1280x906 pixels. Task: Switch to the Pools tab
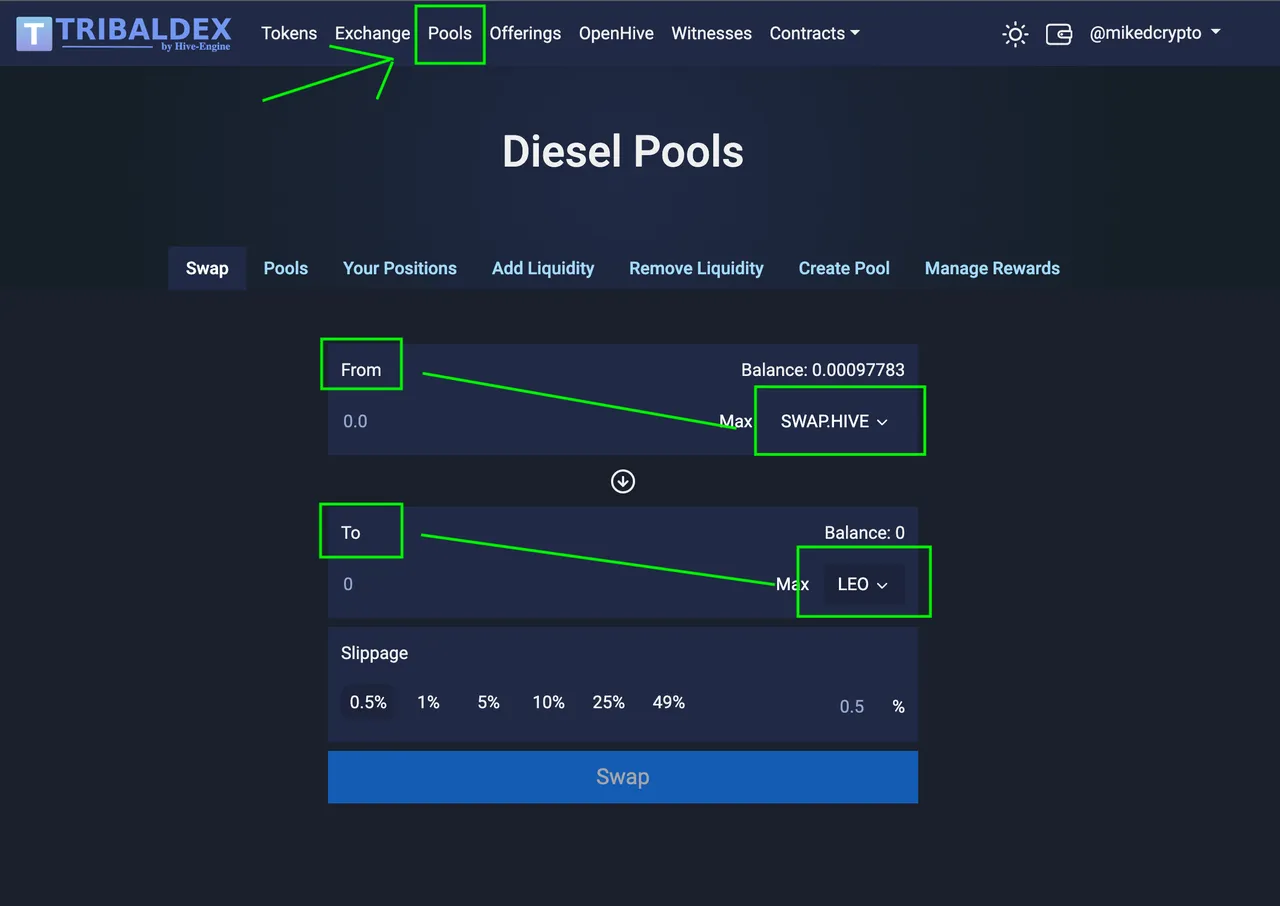pos(286,268)
